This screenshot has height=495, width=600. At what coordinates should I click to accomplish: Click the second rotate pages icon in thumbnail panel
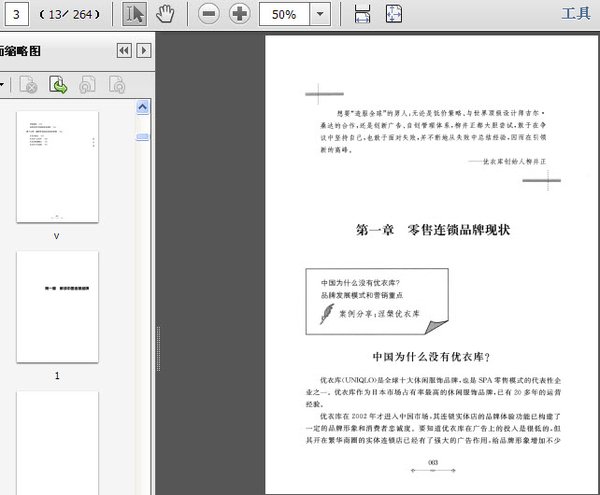(x=117, y=85)
